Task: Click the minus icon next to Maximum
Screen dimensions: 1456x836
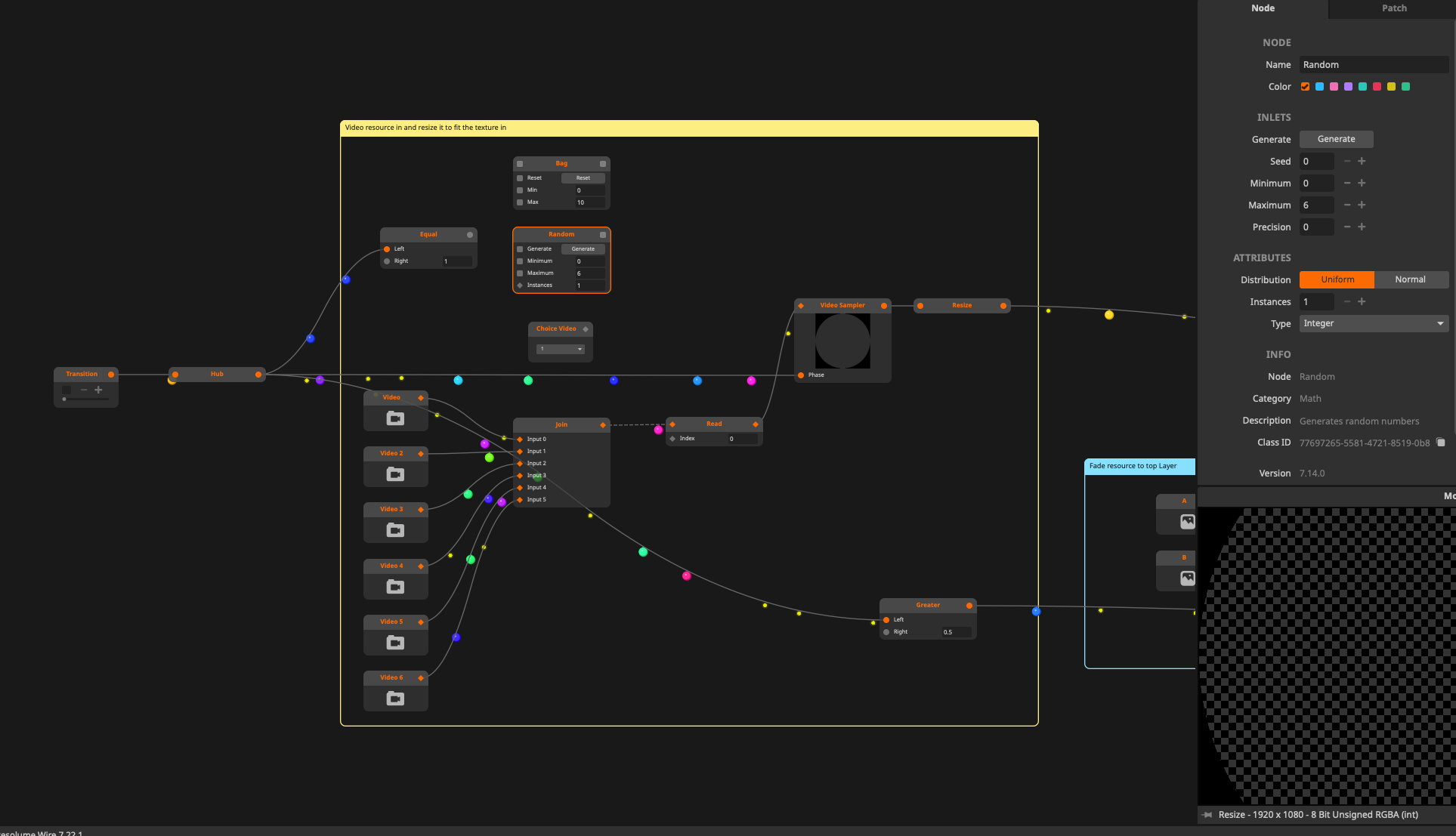Action: [x=1346, y=205]
